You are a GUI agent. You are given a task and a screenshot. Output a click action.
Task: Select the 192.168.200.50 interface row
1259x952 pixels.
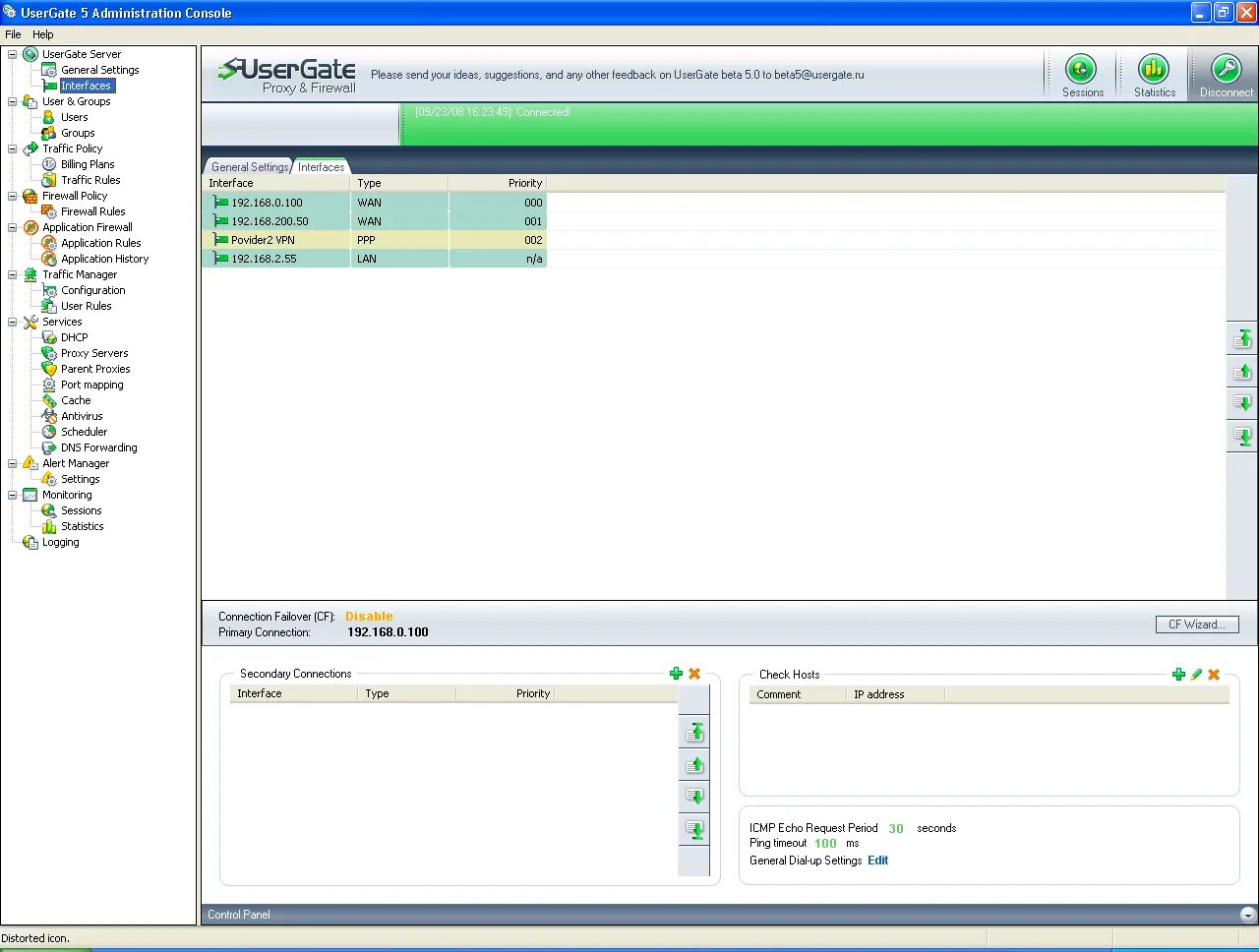click(x=375, y=221)
